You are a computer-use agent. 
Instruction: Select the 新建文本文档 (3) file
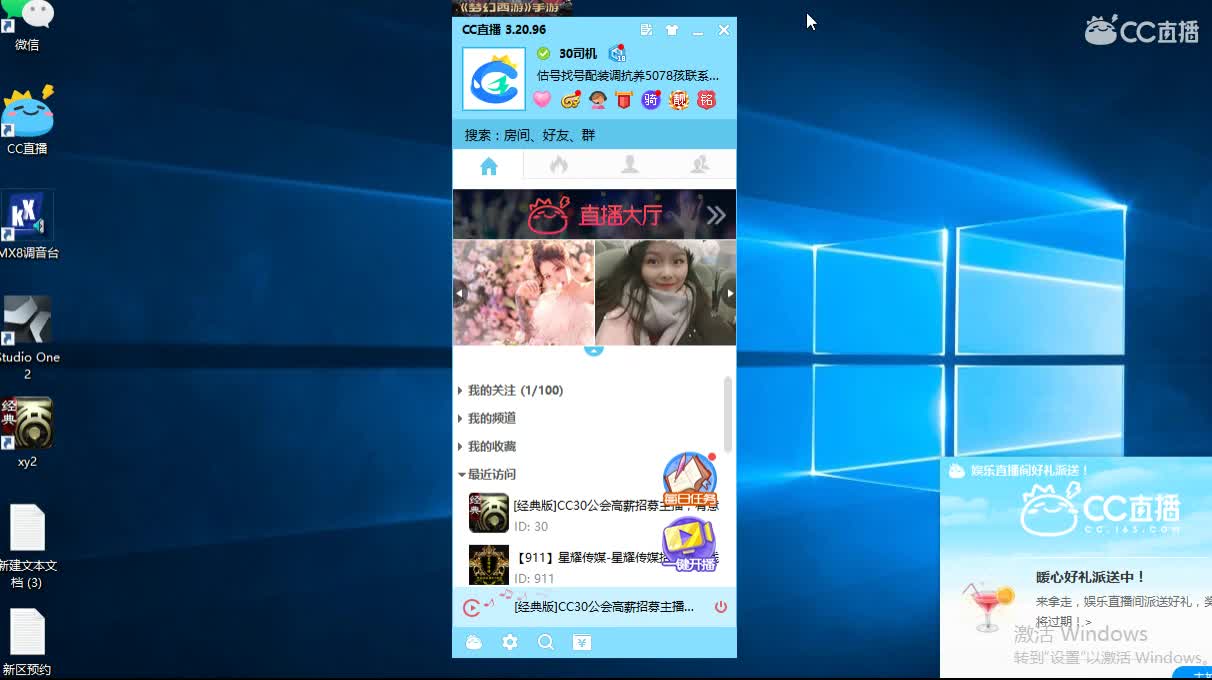[x=28, y=547]
